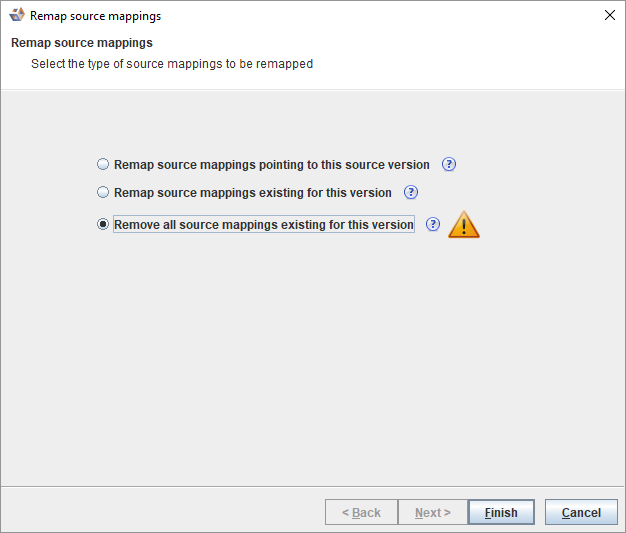This screenshot has height=533, width=626.
Task: Open help for remapping mappings existing for this version
Action: tap(411, 193)
